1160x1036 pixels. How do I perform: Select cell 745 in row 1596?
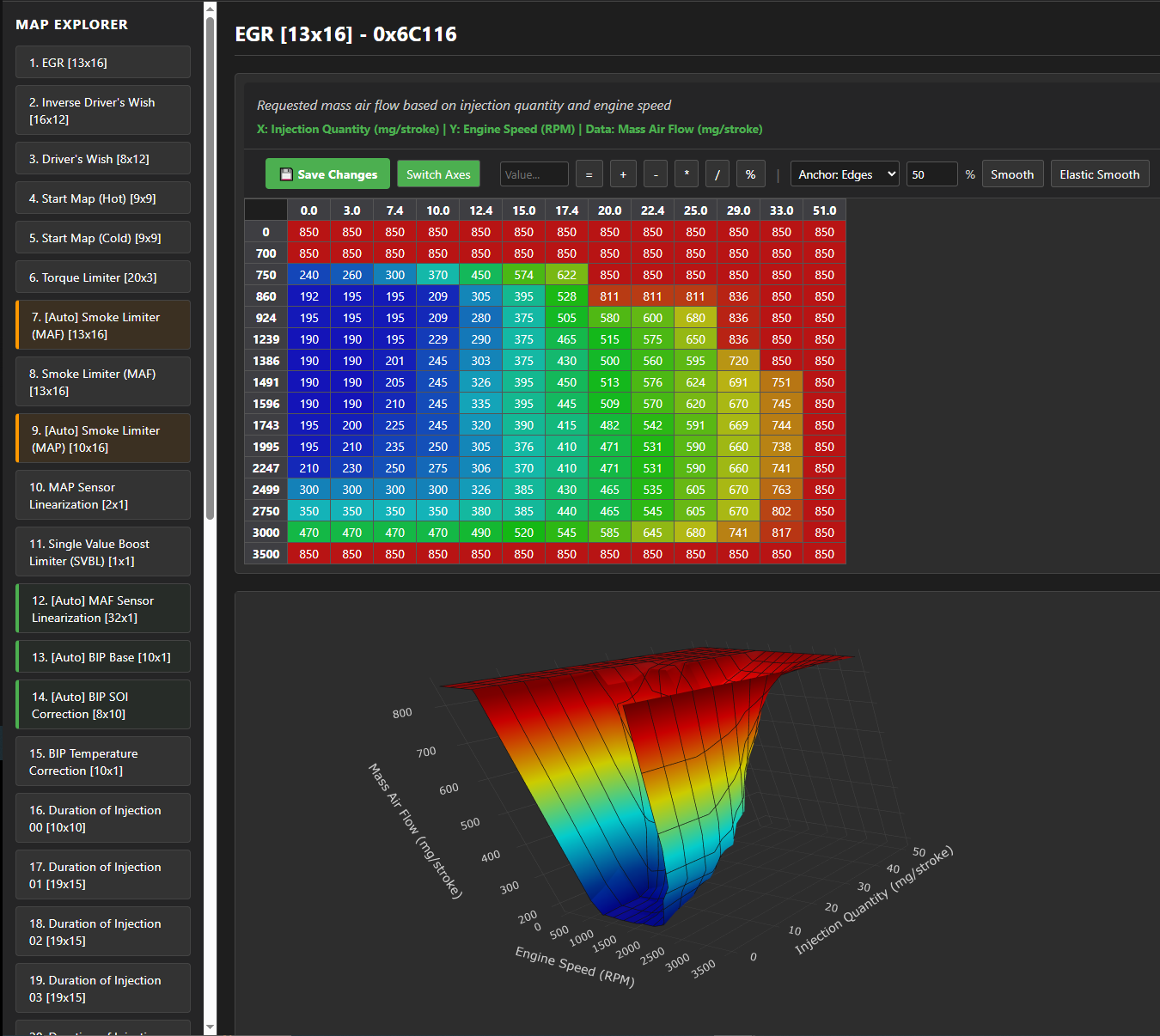(x=782, y=404)
